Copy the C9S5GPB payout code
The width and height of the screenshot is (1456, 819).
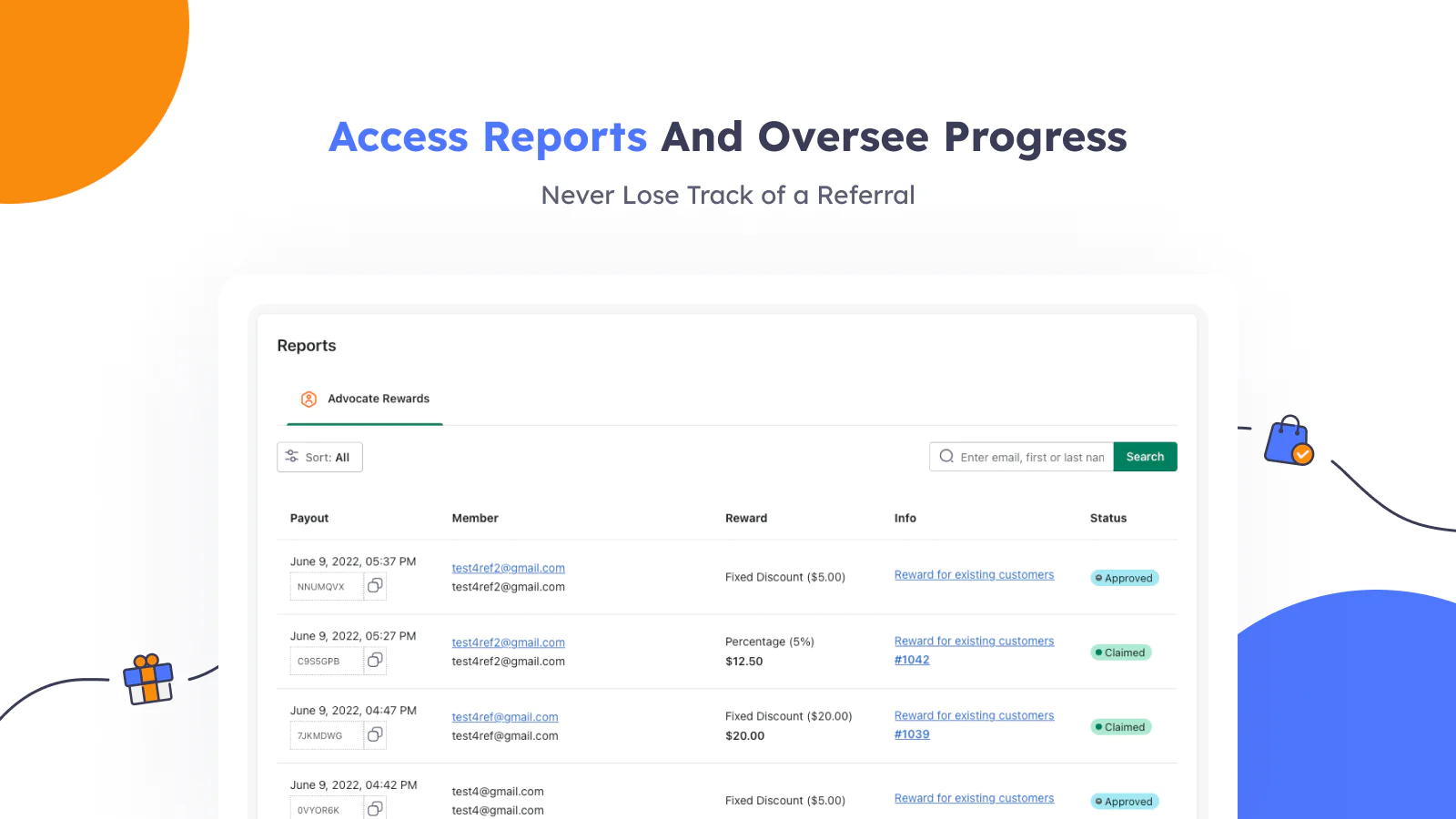375,661
